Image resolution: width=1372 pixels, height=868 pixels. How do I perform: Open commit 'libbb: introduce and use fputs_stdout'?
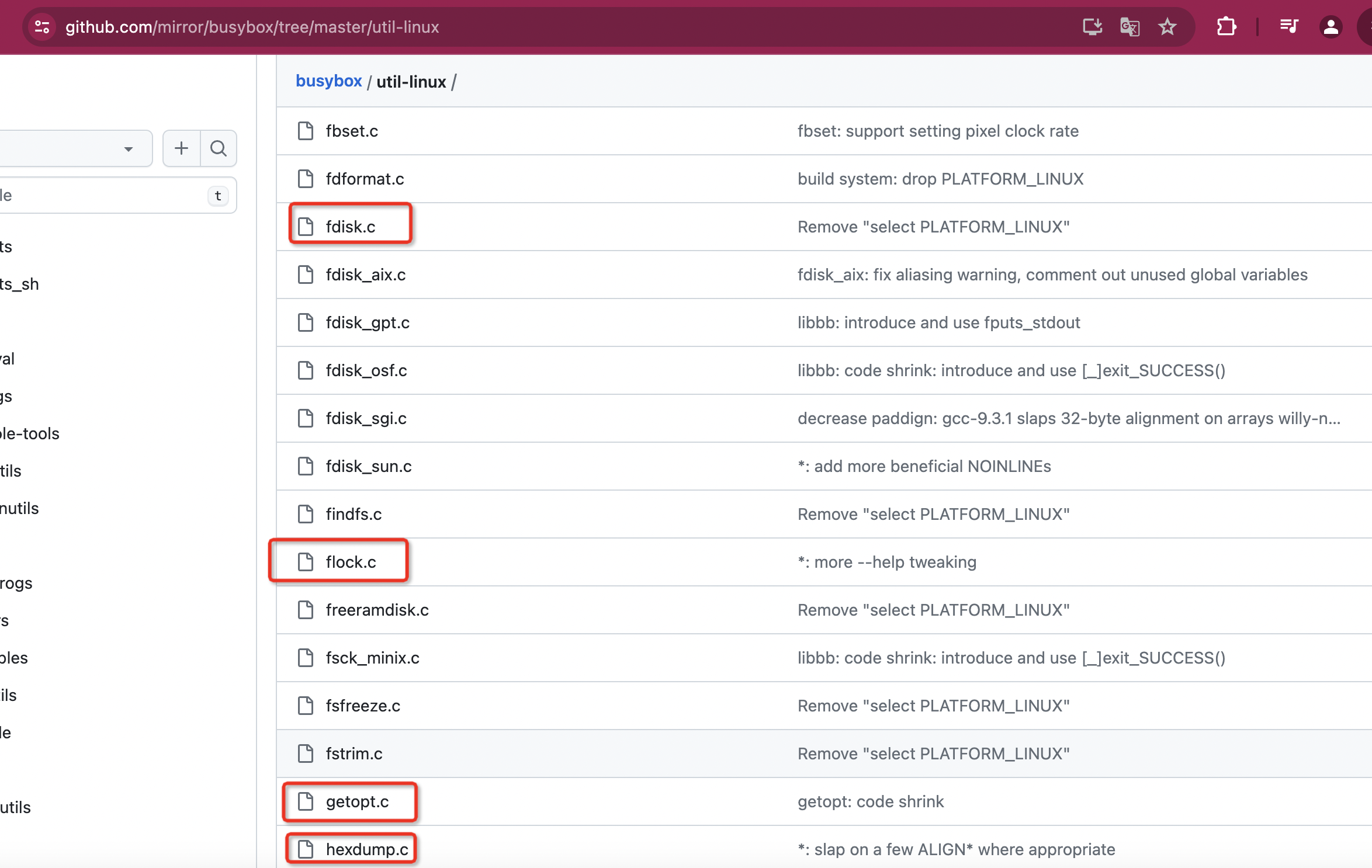pos(939,322)
